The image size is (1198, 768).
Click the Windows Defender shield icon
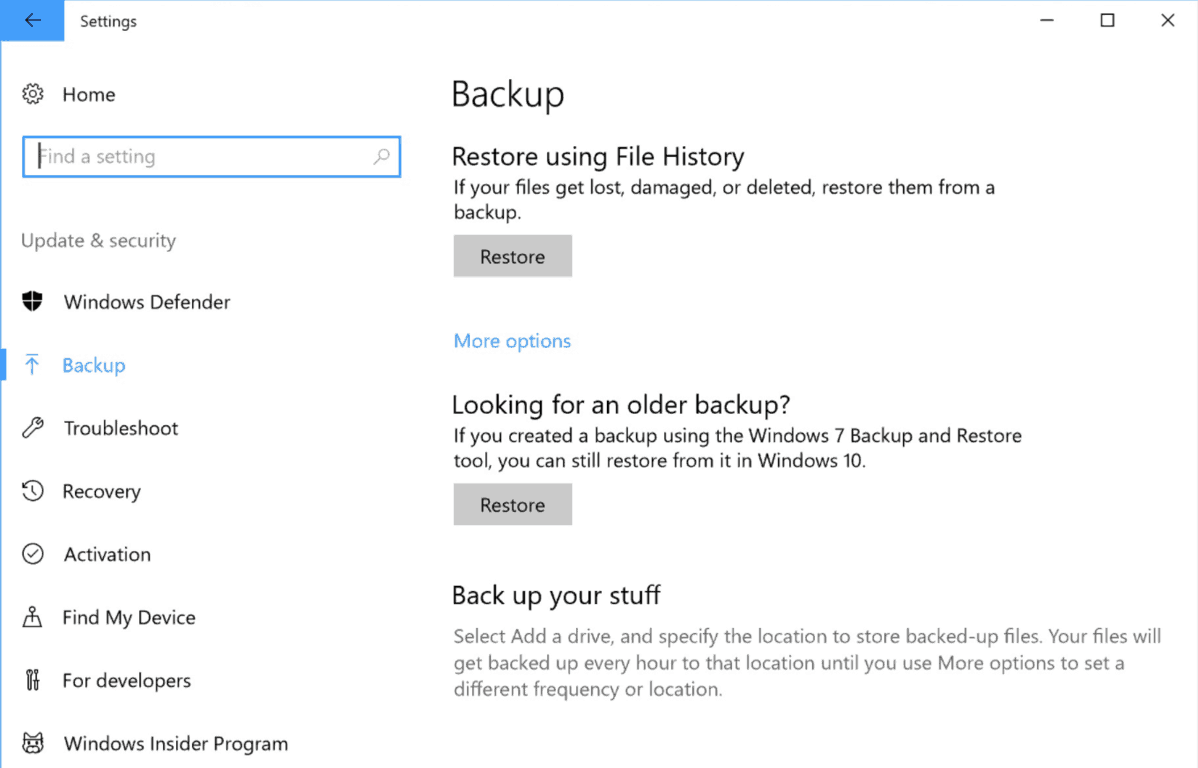(32, 301)
